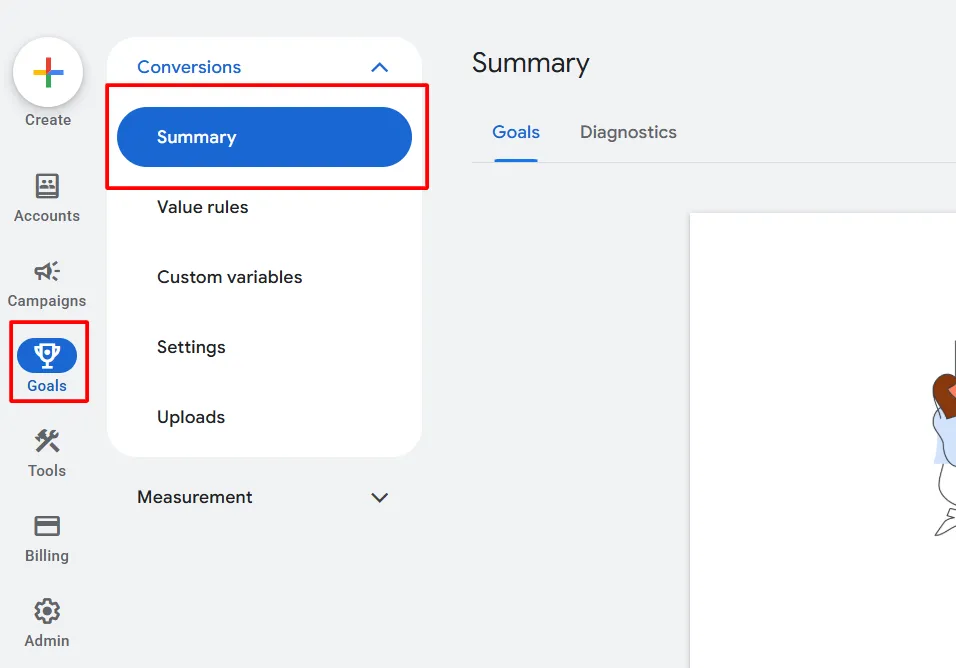Click the Measurement section label text
This screenshot has height=668, width=956.
[195, 497]
